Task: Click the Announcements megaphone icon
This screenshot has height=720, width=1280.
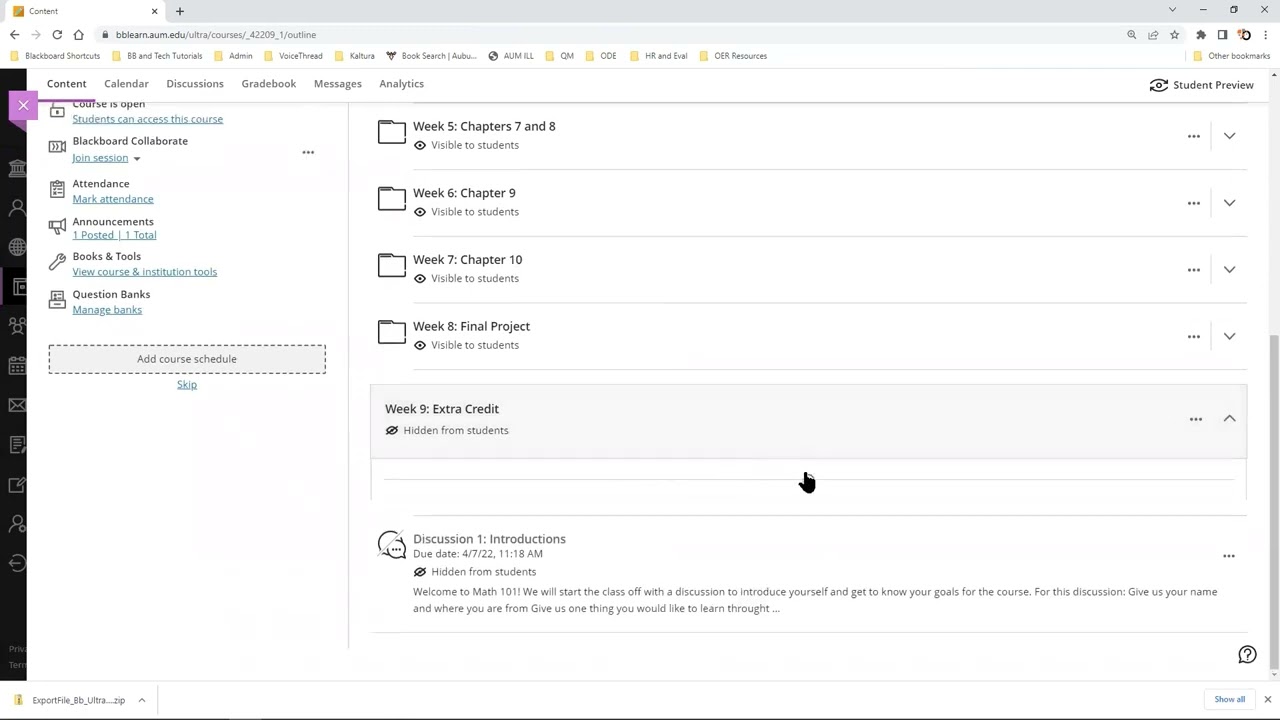Action: point(57,227)
